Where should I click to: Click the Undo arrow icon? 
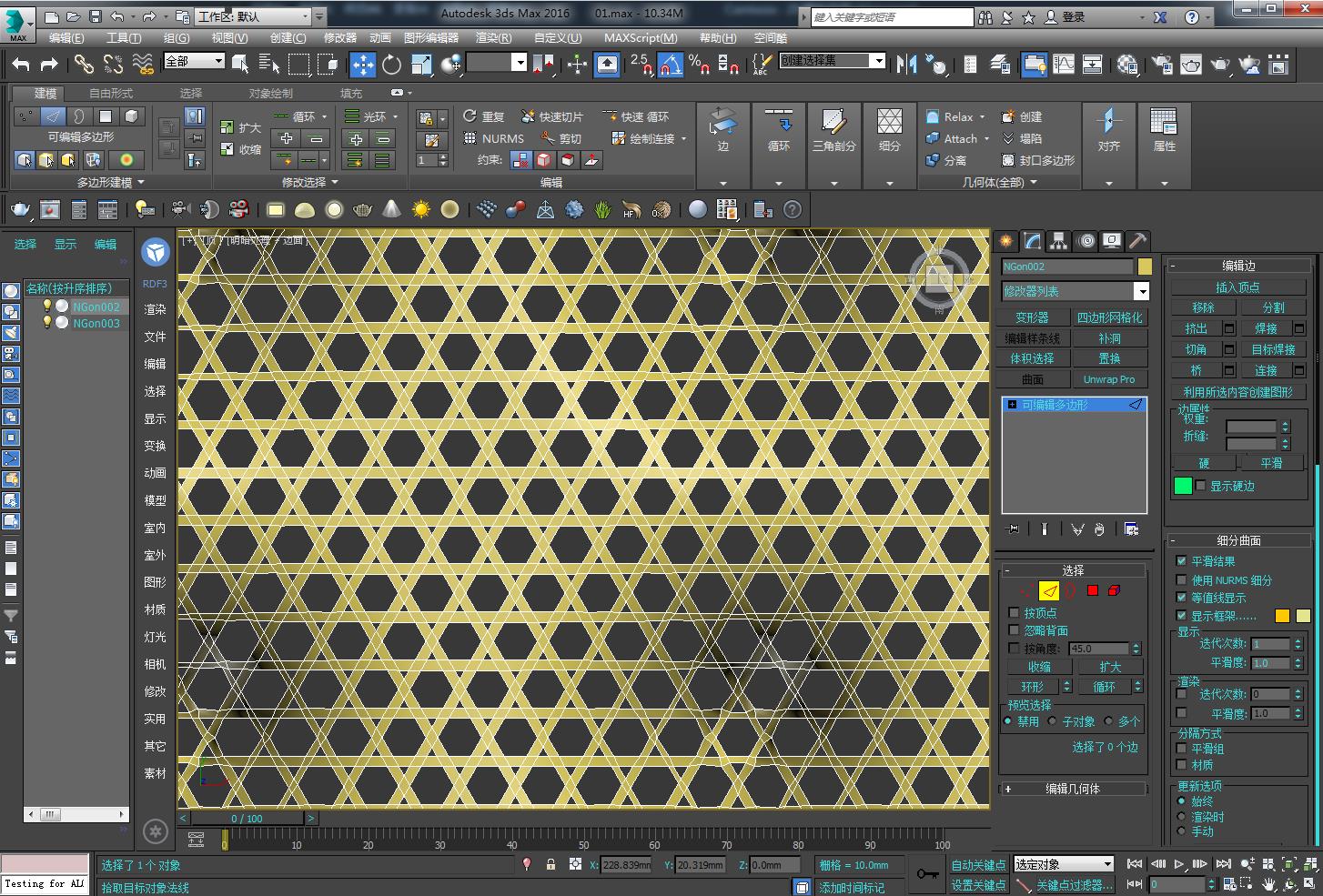point(21,64)
